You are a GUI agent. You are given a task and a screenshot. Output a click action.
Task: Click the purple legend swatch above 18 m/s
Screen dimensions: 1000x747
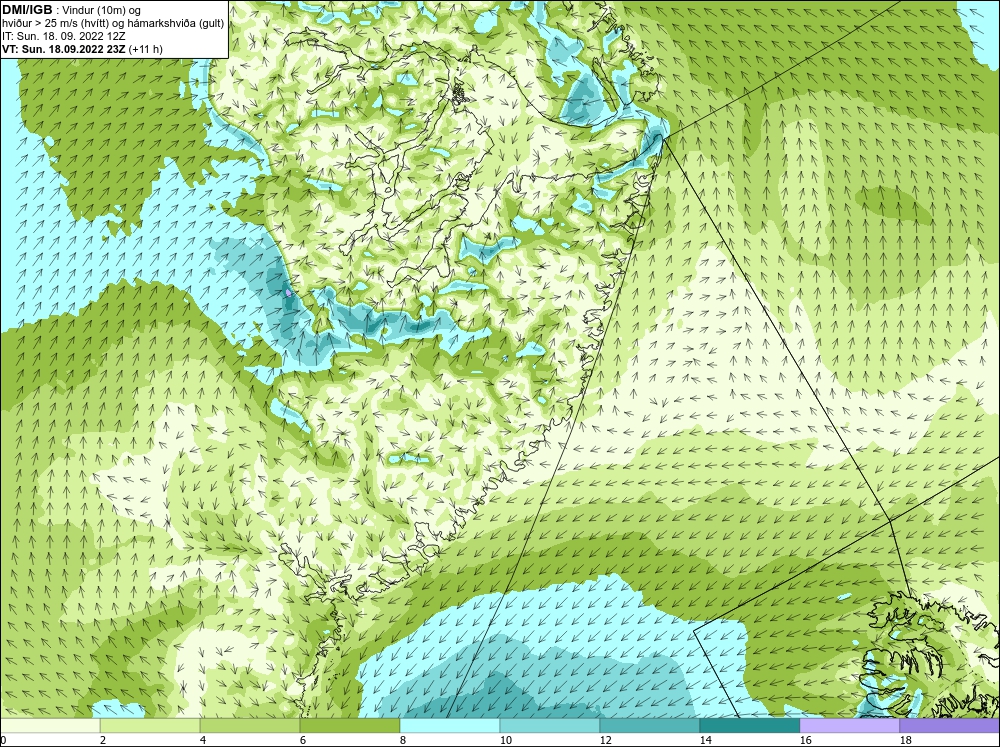[950, 725]
